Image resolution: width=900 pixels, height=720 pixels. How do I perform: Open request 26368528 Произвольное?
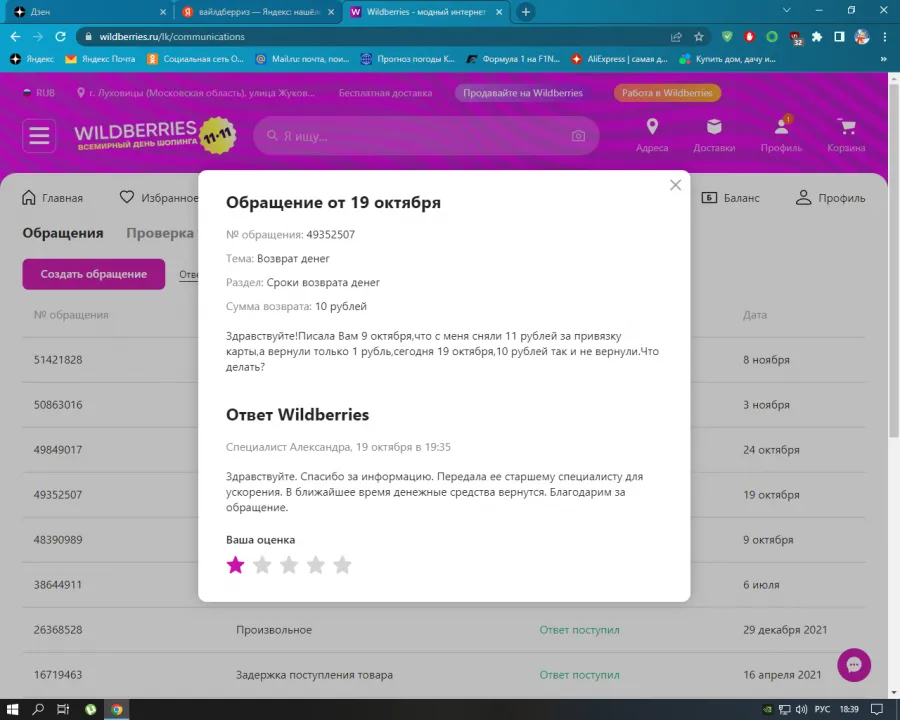coord(444,630)
